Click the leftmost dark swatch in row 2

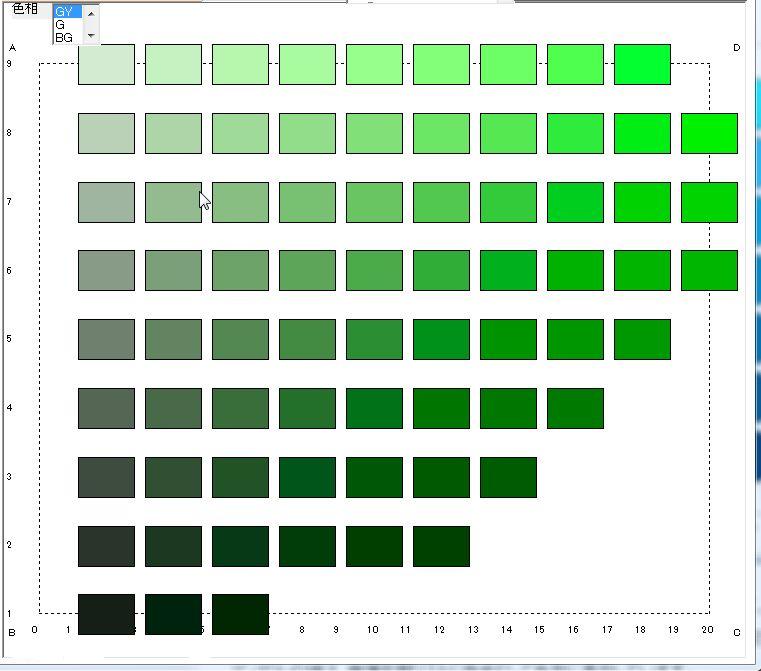point(106,546)
